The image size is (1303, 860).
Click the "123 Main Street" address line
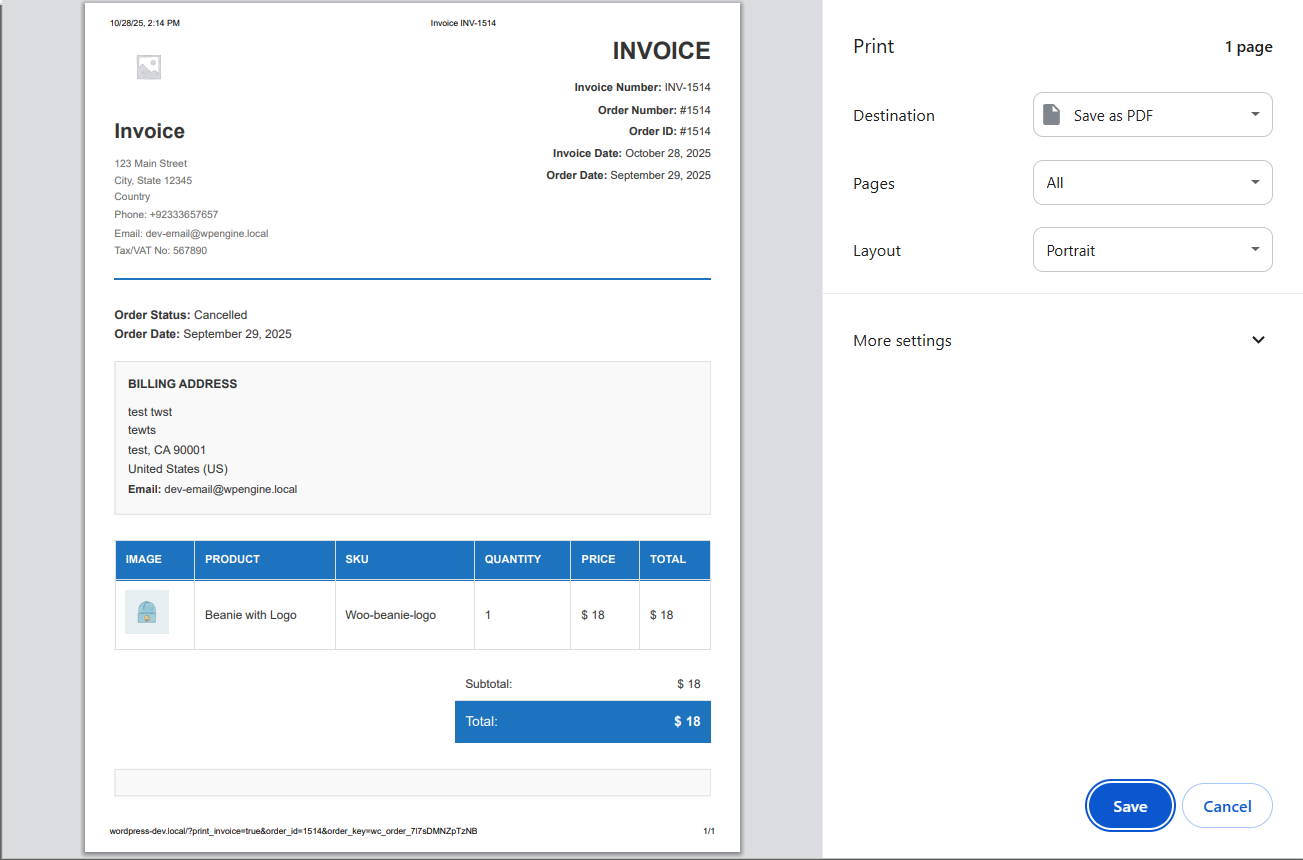[x=151, y=163]
